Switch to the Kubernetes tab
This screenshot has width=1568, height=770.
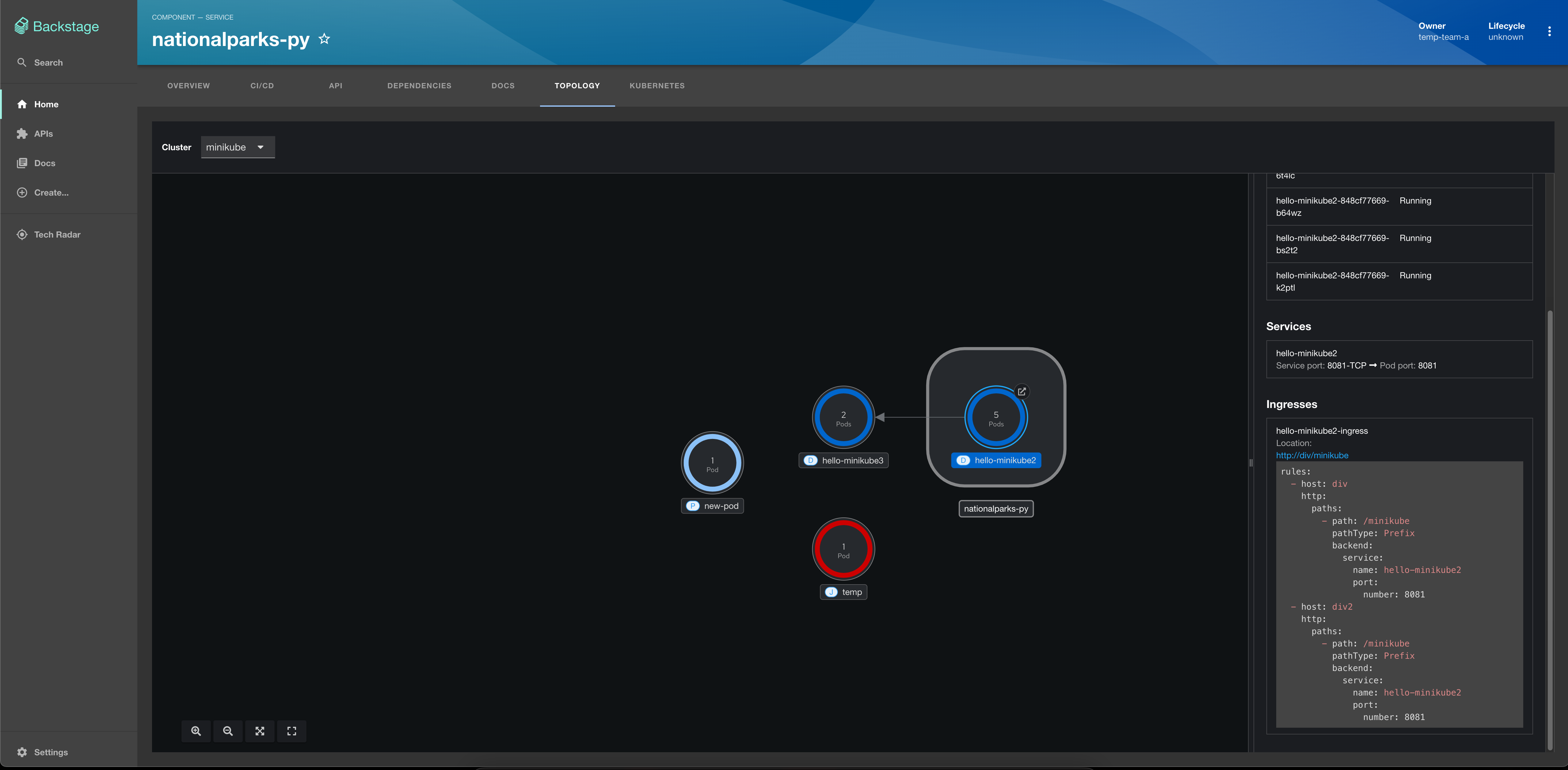(x=657, y=86)
